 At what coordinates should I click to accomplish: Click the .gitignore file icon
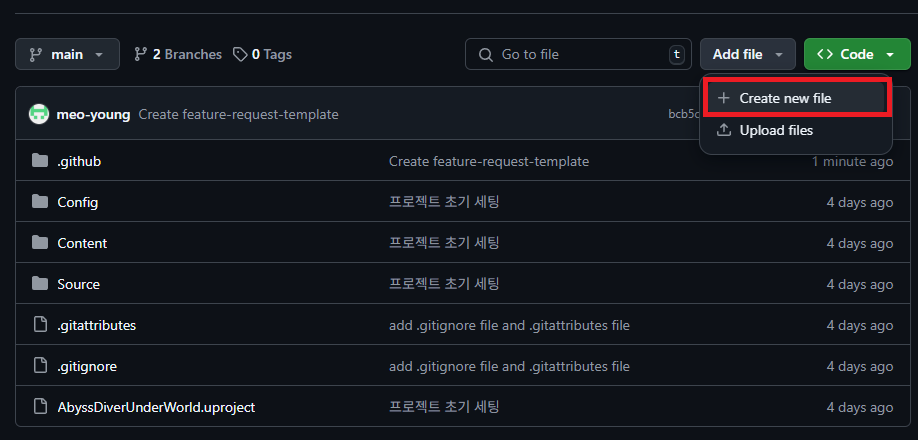tap(40, 366)
